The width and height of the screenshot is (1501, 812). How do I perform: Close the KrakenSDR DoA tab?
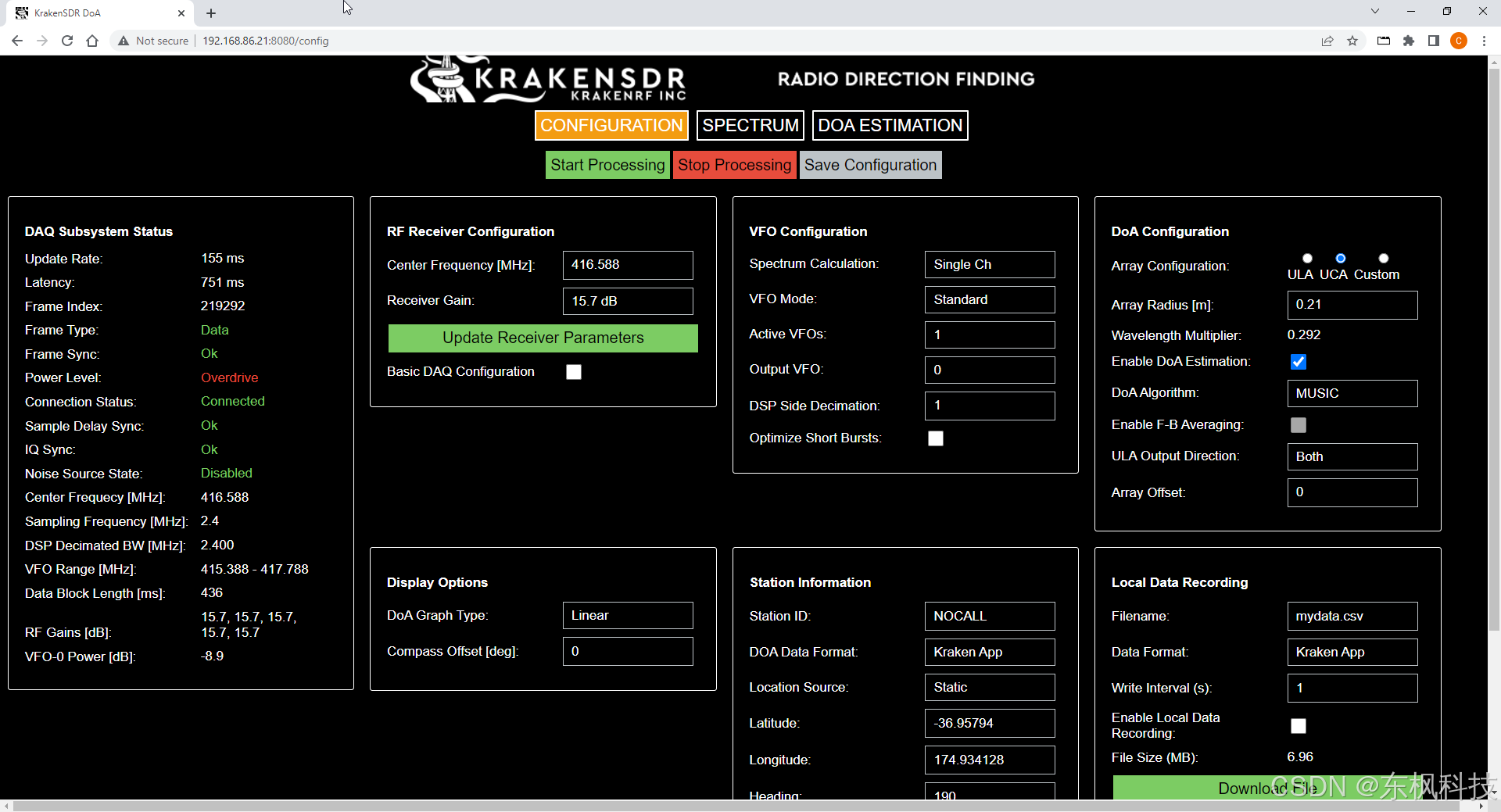coord(181,13)
